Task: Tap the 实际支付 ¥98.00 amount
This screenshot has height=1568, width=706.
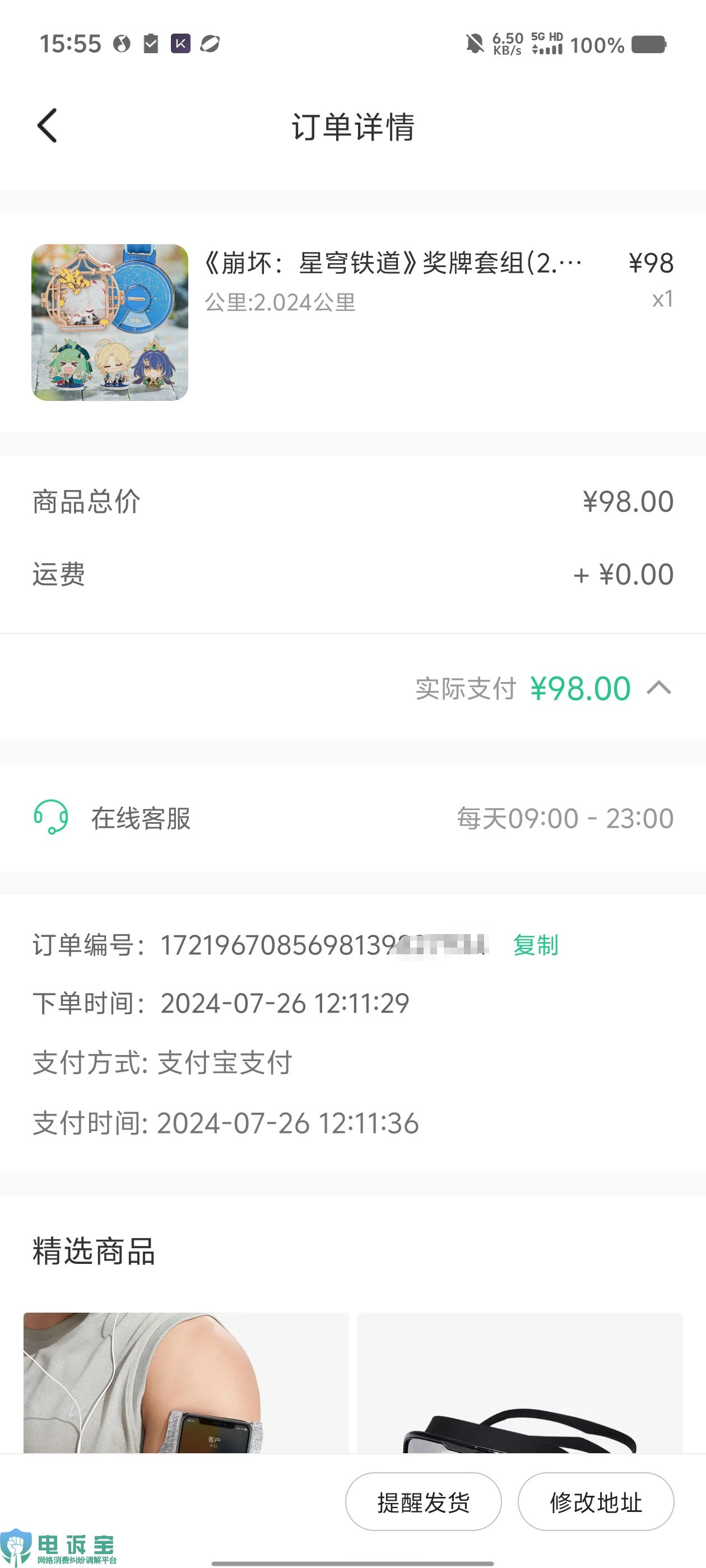Action: [580, 688]
